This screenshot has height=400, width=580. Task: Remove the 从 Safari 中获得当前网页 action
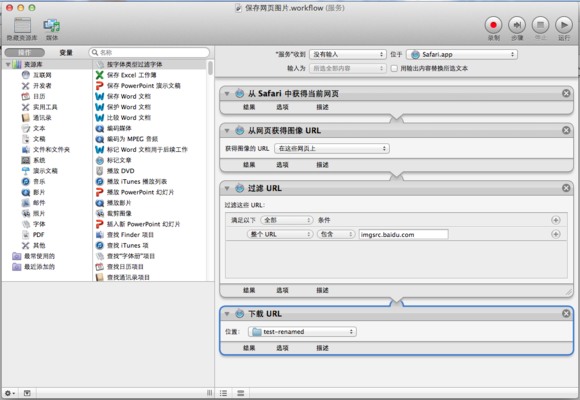click(566, 93)
